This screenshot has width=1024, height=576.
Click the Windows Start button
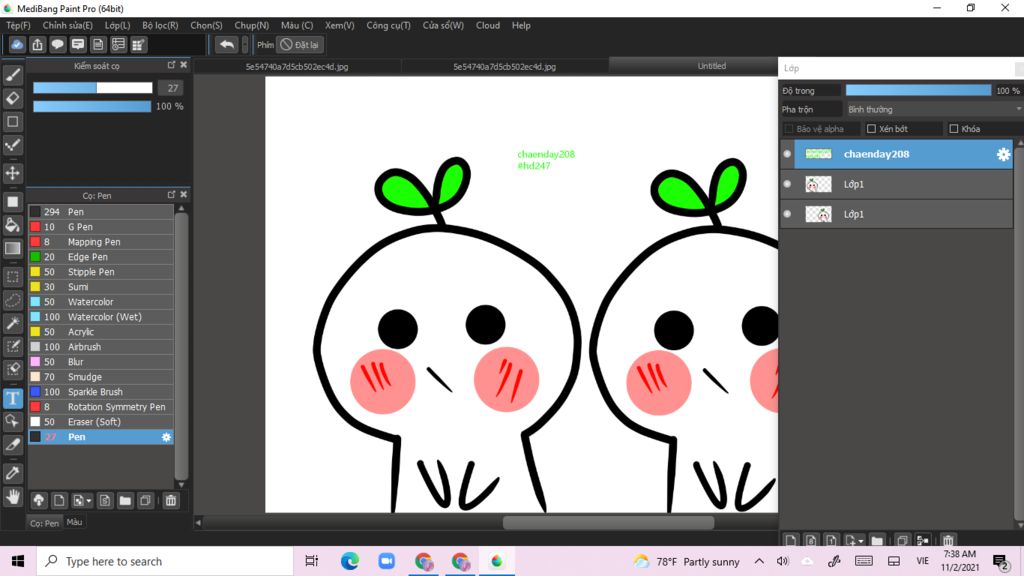18,561
